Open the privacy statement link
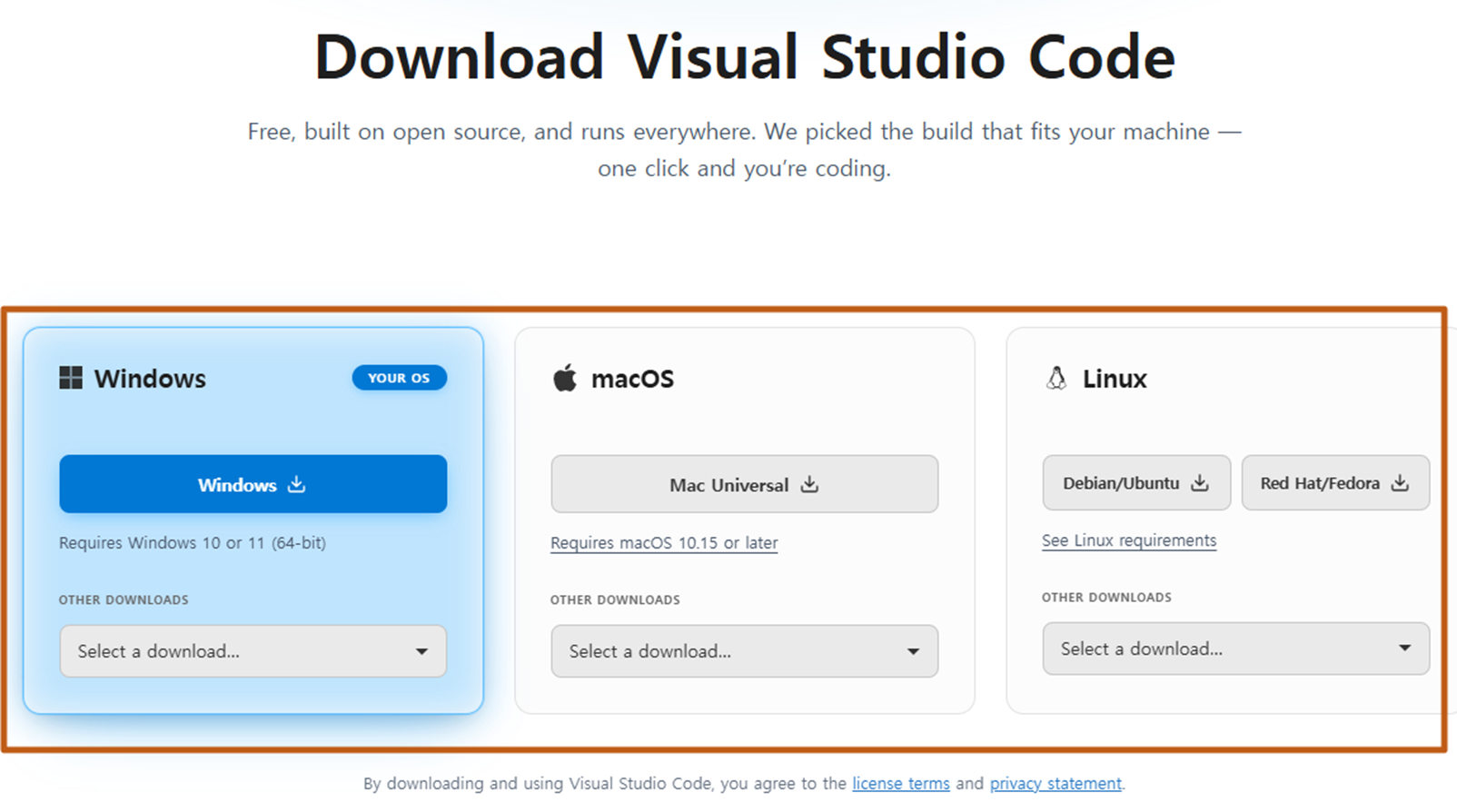This screenshot has height=812, width=1457. coord(1056,783)
